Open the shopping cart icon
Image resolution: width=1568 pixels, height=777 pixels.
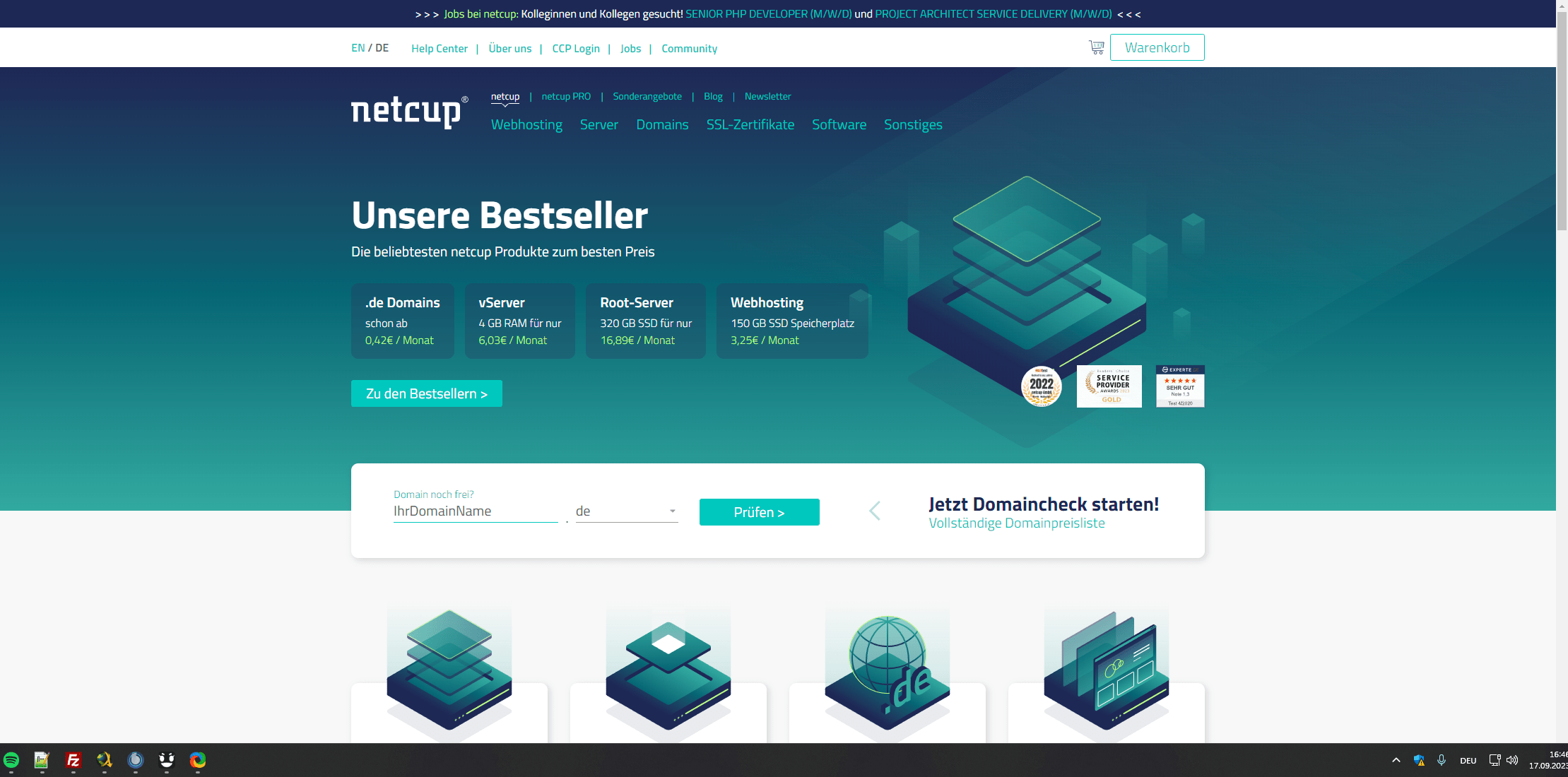click(1096, 47)
